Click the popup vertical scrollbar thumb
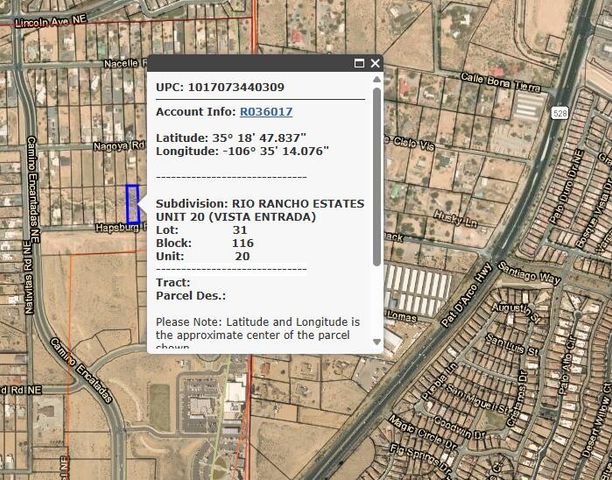The image size is (612, 480). tap(377, 177)
